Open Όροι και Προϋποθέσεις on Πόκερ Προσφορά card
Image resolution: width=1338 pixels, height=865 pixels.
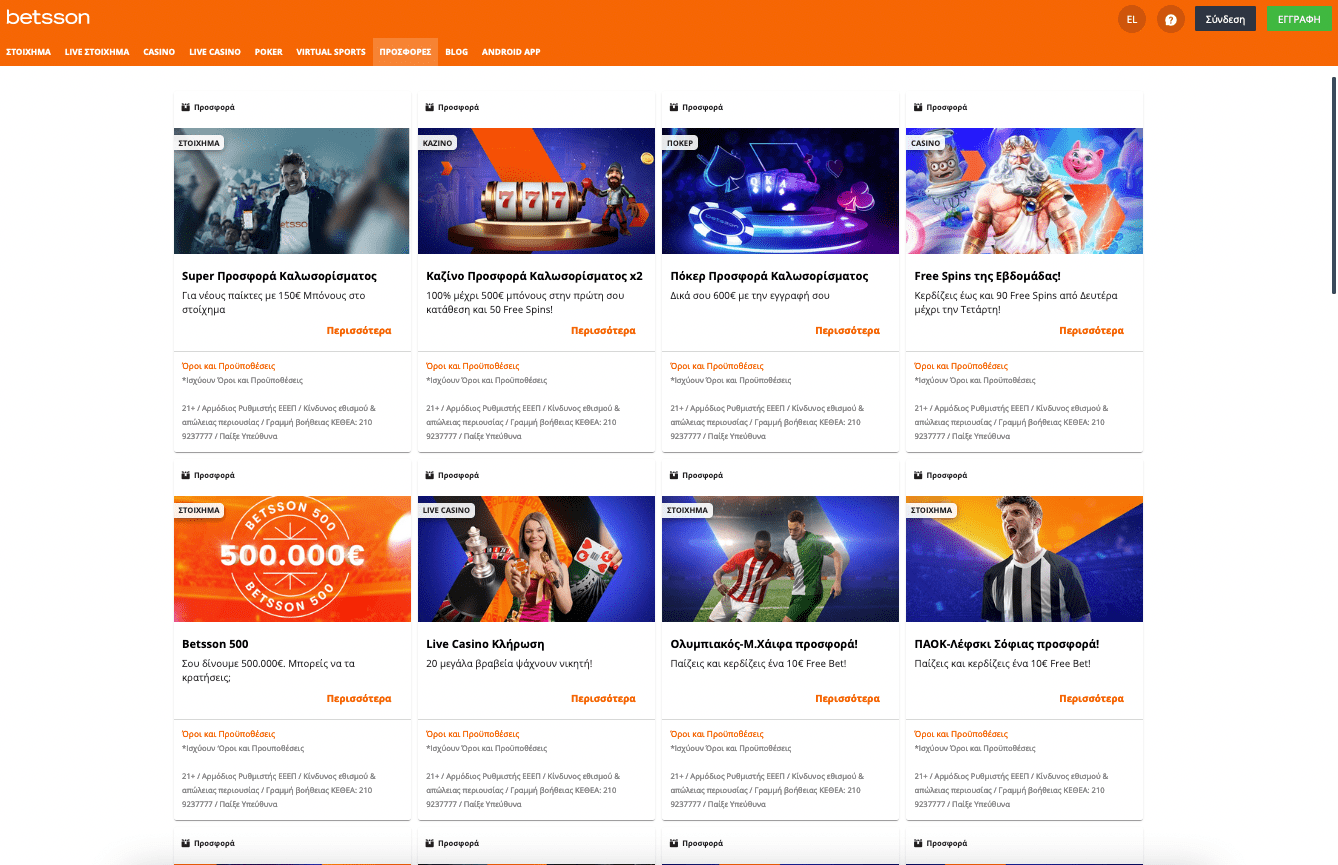point(716,366)
